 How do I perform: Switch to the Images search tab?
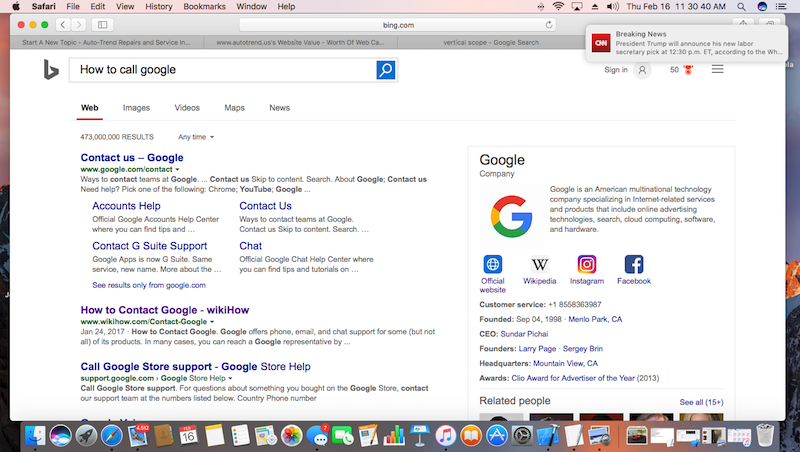coord(136,108)
